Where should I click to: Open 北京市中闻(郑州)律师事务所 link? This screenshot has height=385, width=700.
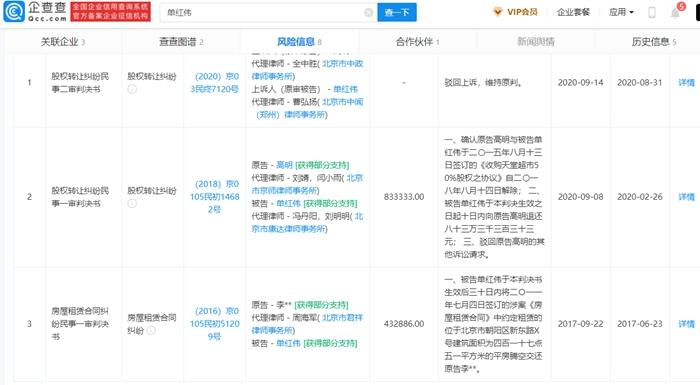308,109
